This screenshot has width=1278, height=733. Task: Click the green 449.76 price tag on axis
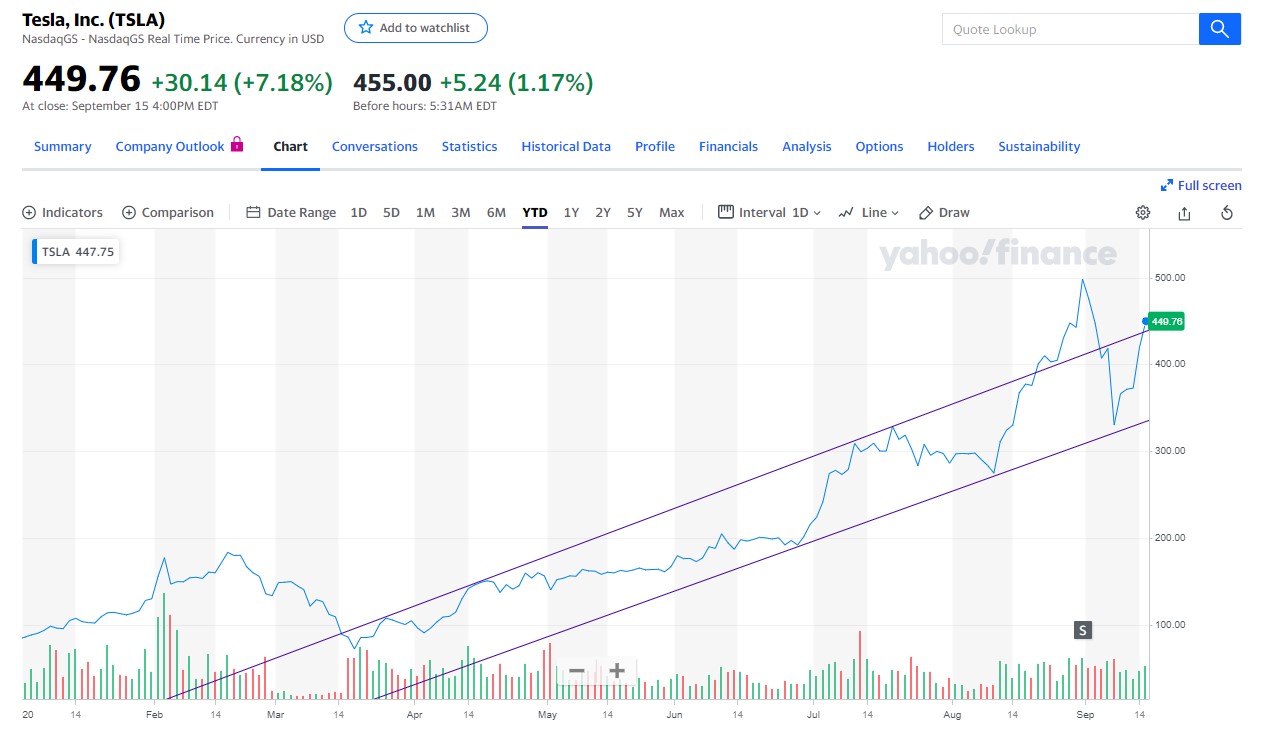(x=1166, y=321)
